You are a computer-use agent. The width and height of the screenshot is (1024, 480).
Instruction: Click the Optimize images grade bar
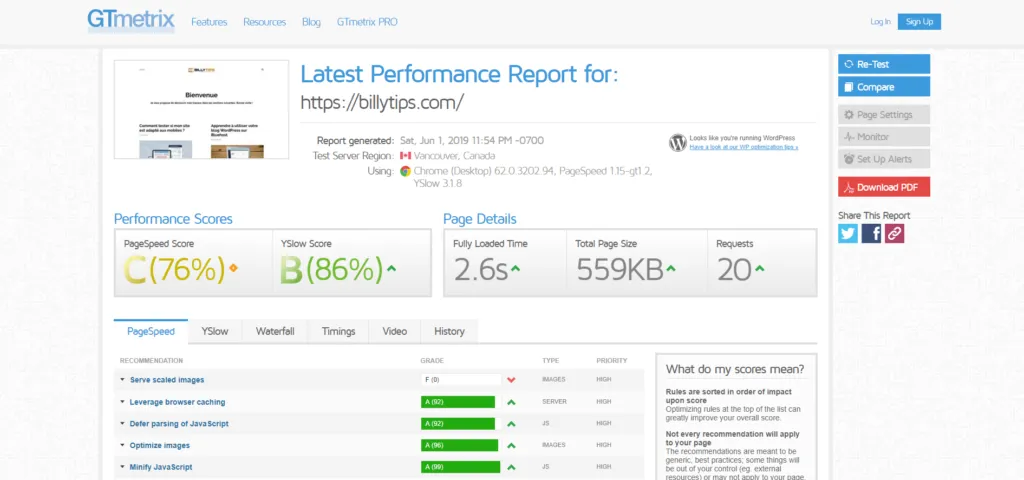point(459,445)
